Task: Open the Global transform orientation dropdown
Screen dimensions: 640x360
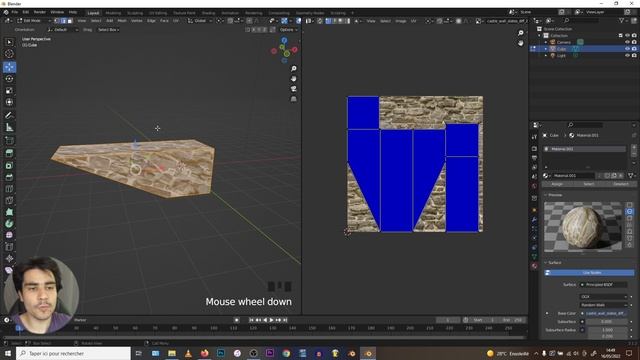Action: [x=200, y=21]
